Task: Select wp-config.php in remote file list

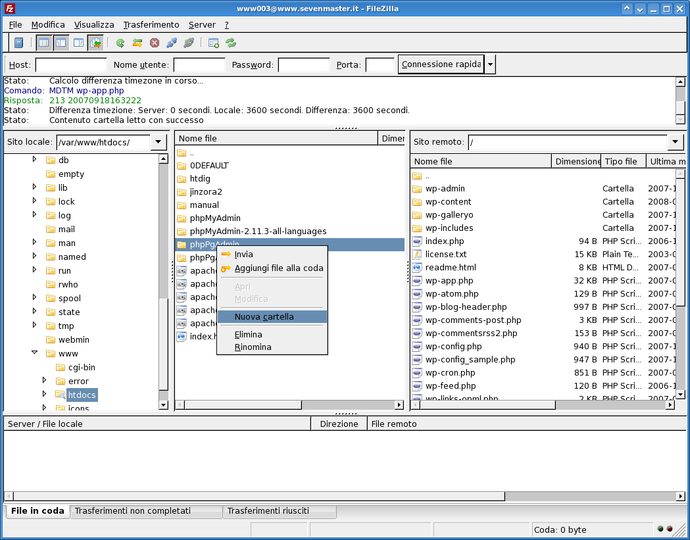Action: click(x=543, y=347)
